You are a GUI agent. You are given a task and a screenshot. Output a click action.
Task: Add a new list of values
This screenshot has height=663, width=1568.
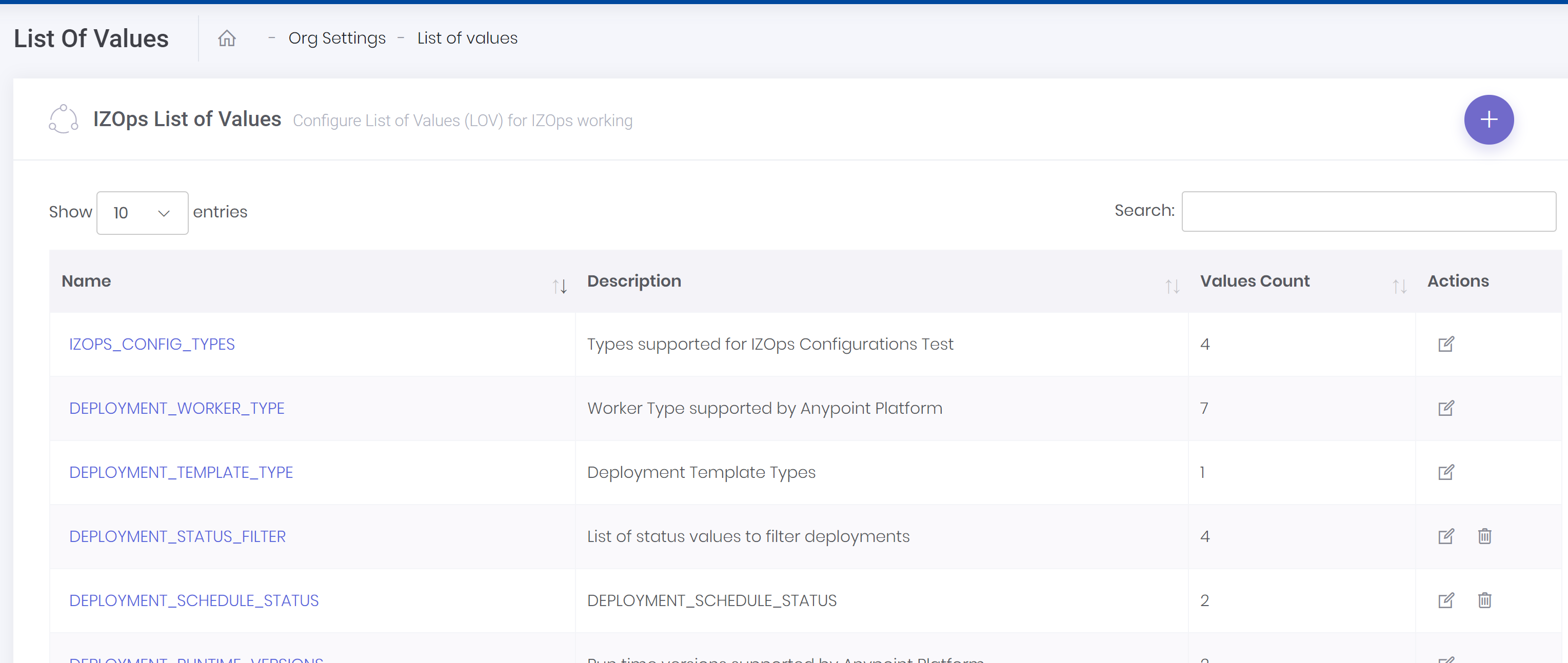pos(1488,120)
